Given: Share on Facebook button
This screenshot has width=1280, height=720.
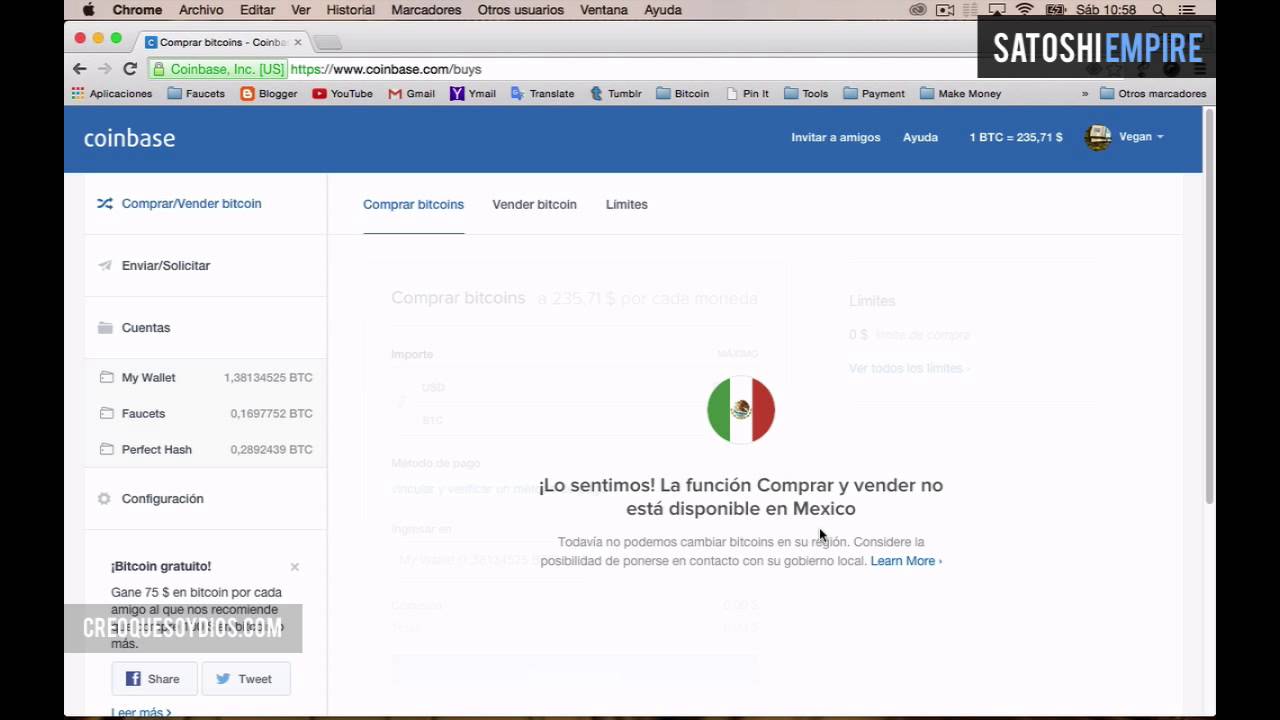Looking at the screenshot, I should pyautogui.click(x=153, y=679).
